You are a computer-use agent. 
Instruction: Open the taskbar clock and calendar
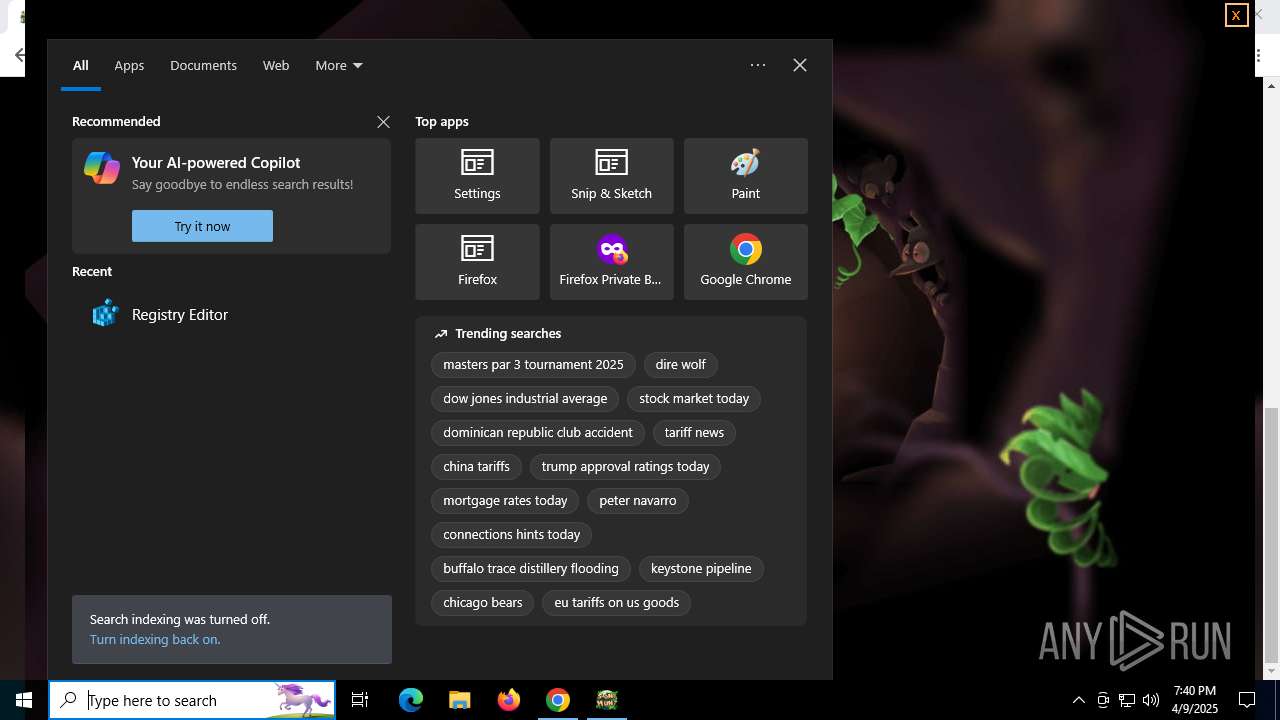click(1195, 700)
